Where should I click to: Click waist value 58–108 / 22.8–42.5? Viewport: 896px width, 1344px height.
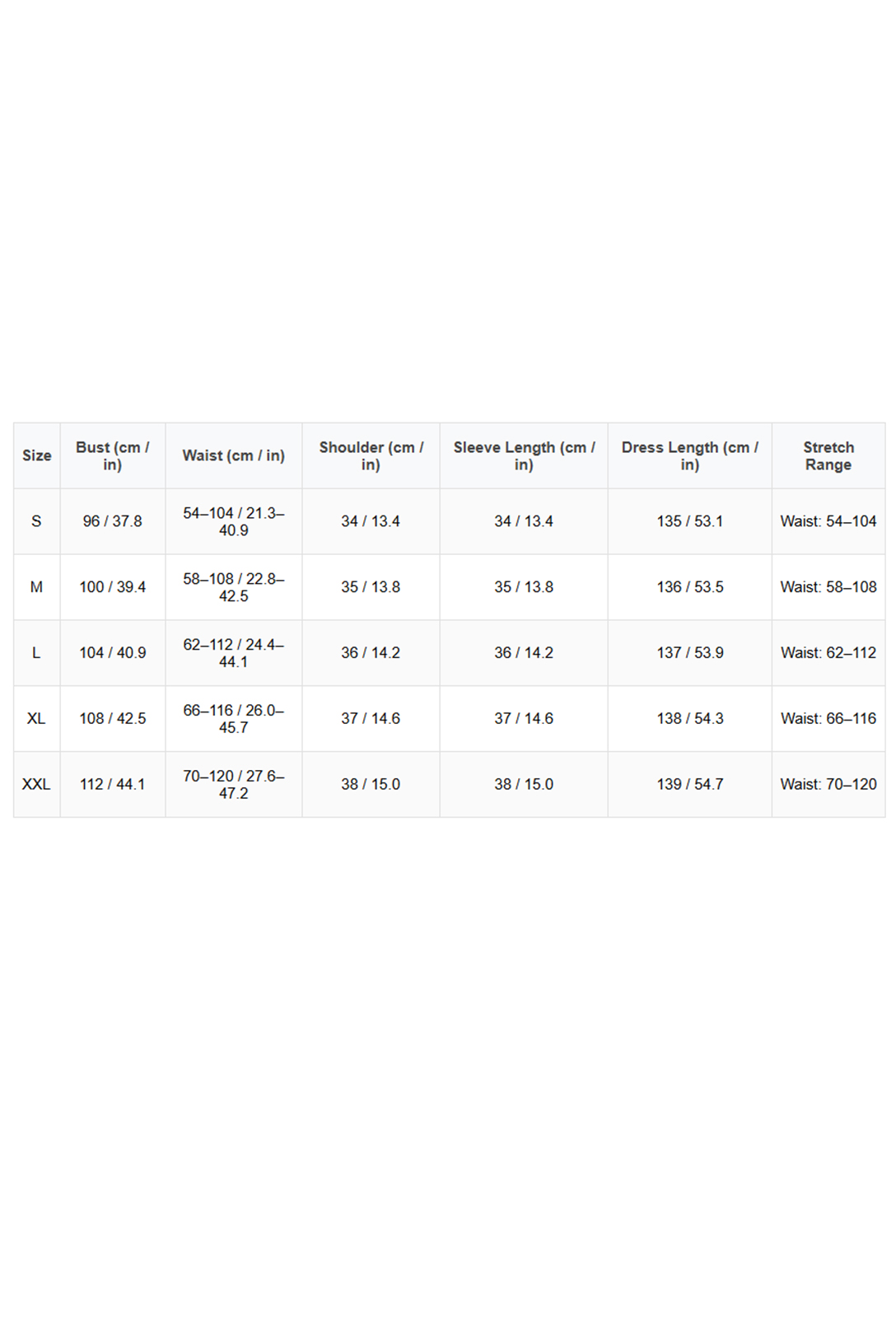click(233, 587)
